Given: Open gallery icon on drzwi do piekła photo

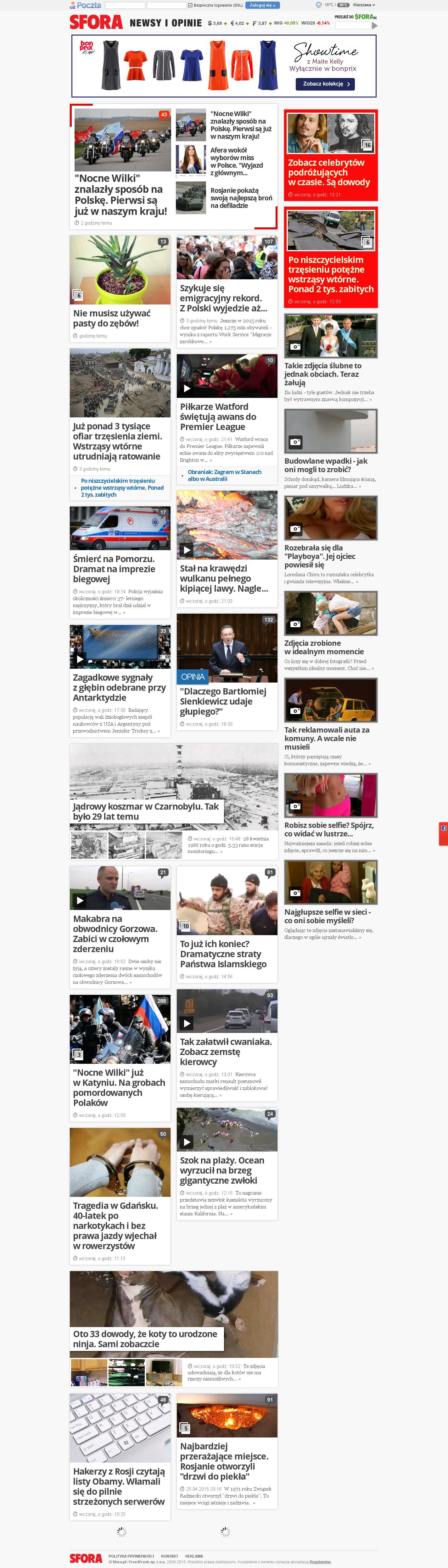Looking at the screenshot, I should pyautogui.click(x=185, y=1428).
